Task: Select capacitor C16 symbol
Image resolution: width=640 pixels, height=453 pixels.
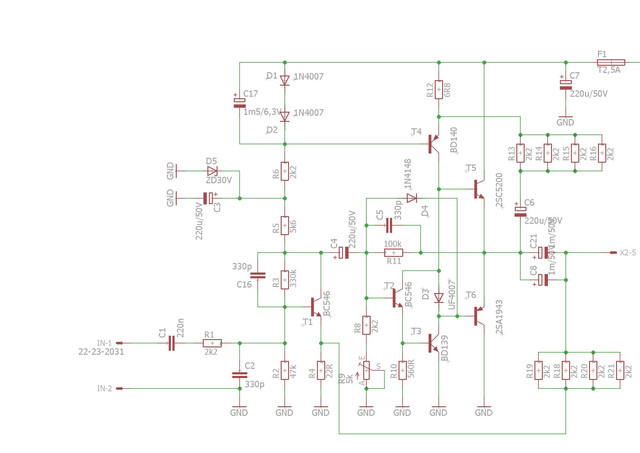Action: 258,275
